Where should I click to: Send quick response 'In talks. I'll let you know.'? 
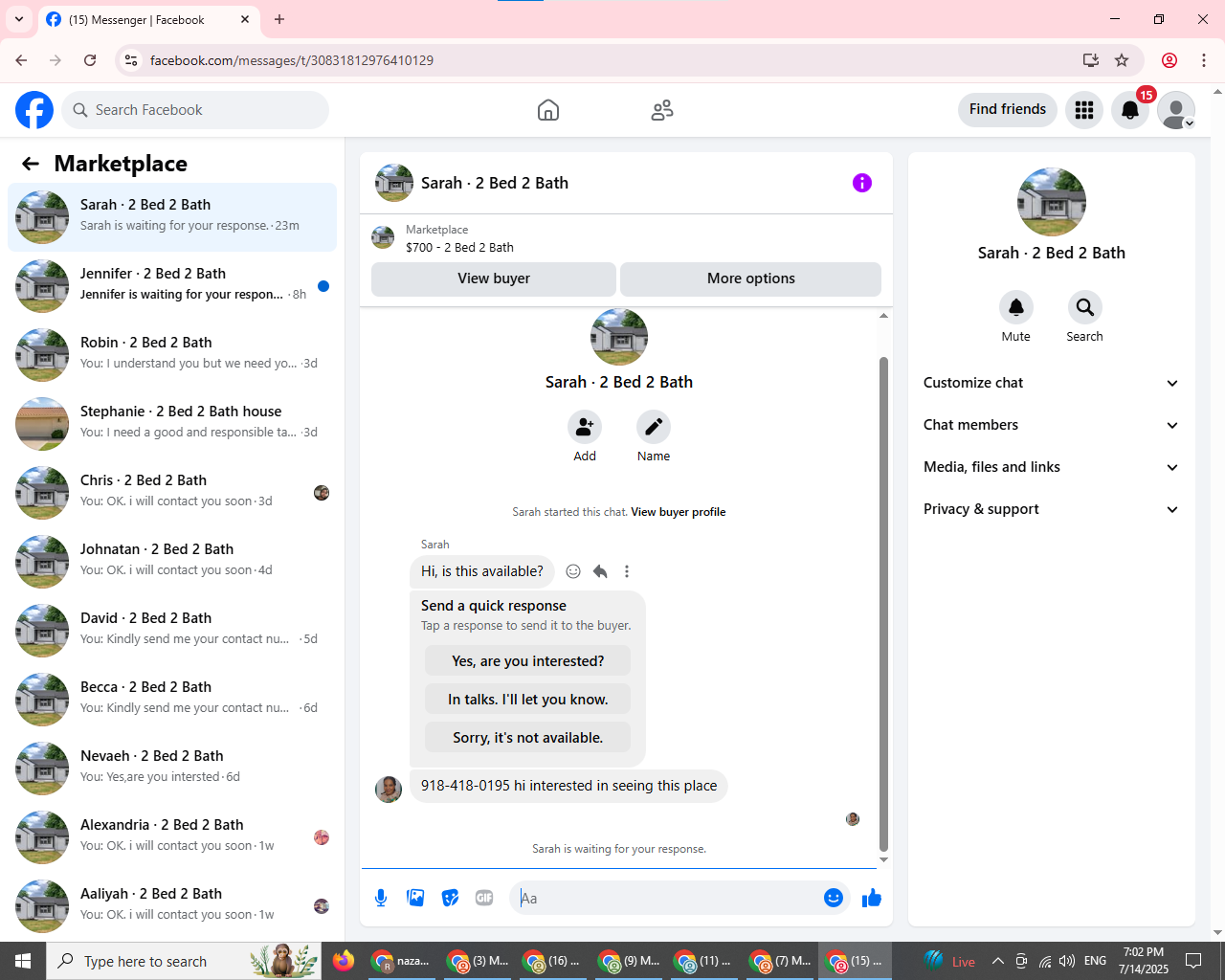[528, 700]
